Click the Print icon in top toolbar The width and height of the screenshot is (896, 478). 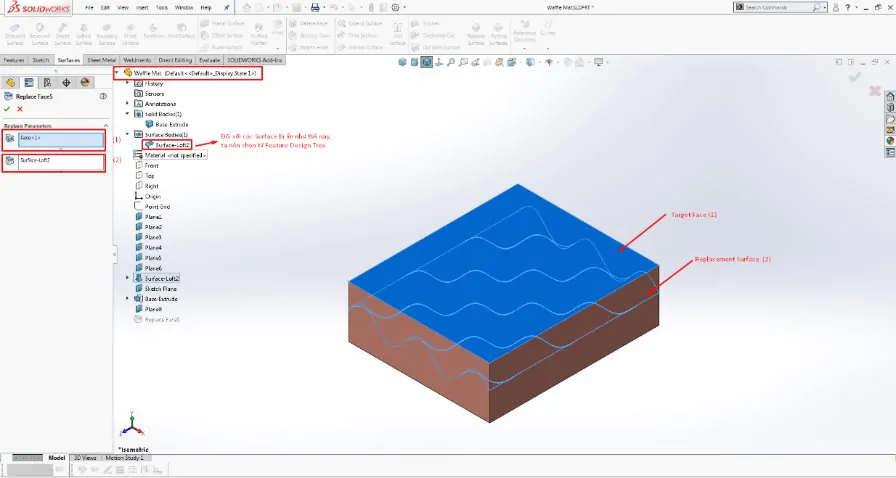[315, 7]
